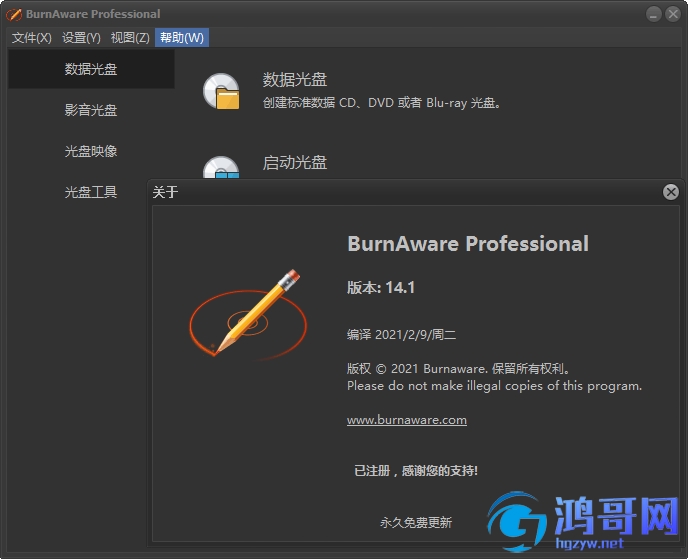Screen dimensions: 688x559
Task: Switch to the 光盘映像 category
Action: (x=91, y=151)
